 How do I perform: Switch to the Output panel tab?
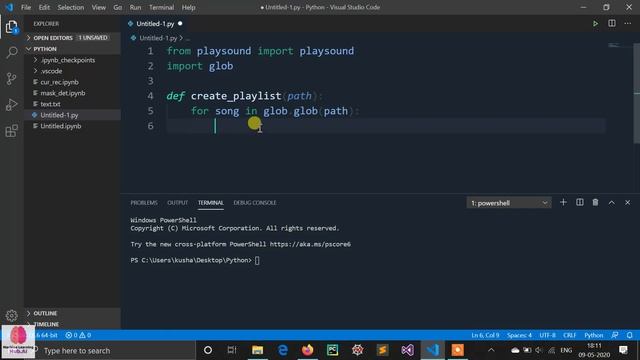coord(178,203)
